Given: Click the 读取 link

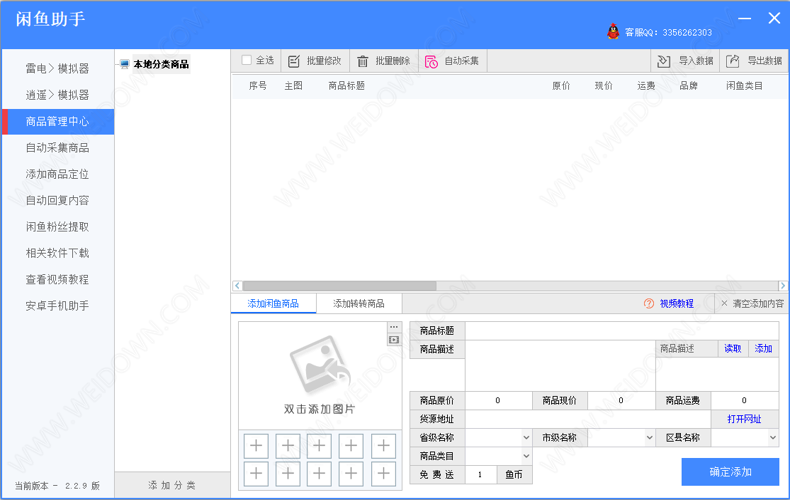Looking at the screenshot, I should [733, 349].
